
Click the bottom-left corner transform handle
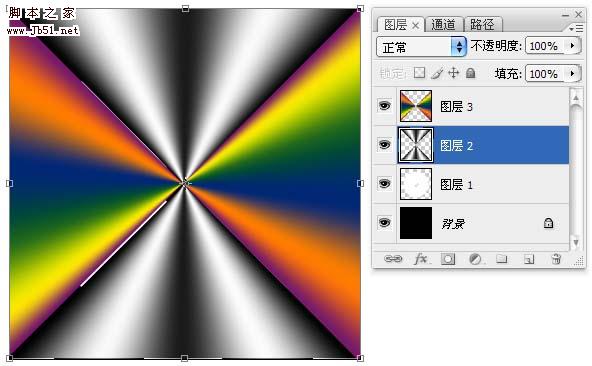tap(10, 358)
